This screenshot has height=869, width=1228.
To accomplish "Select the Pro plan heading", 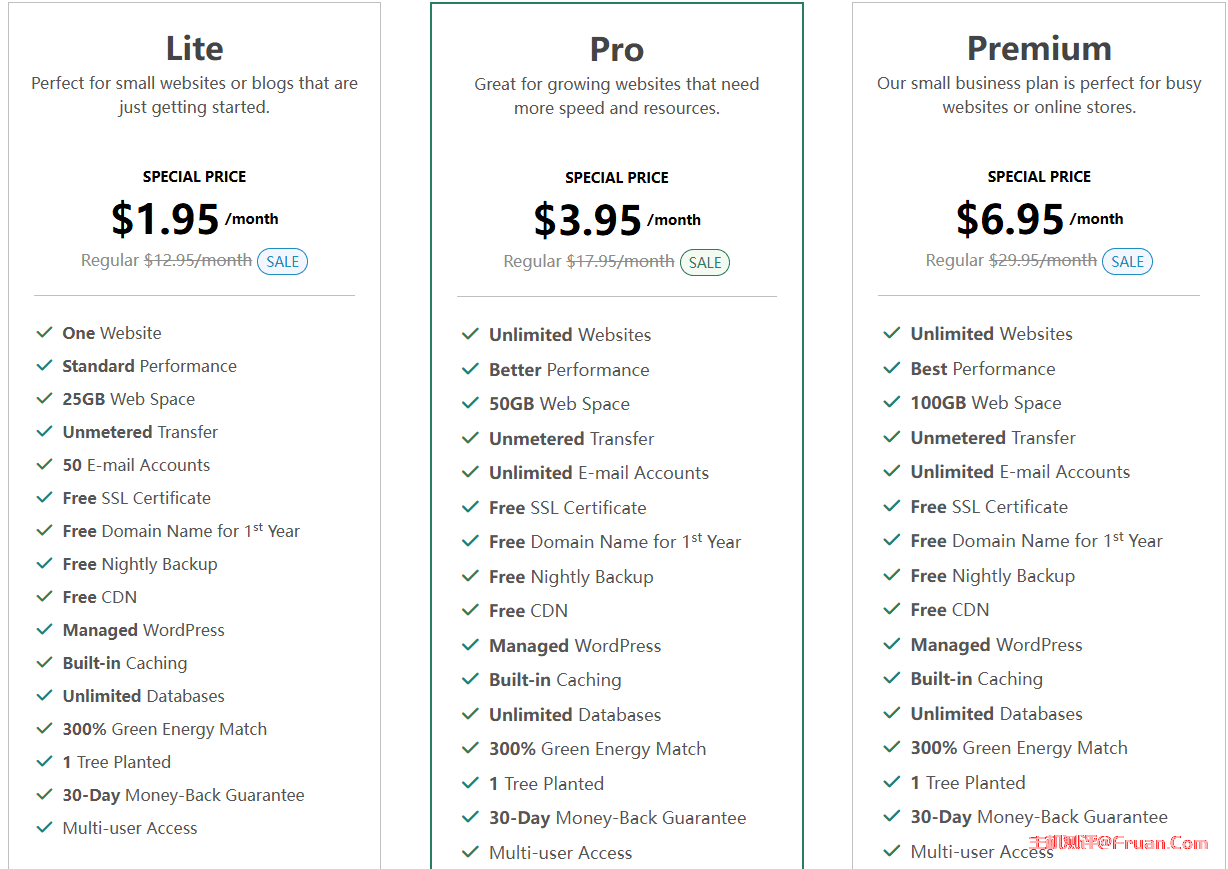I will point(617,49).
